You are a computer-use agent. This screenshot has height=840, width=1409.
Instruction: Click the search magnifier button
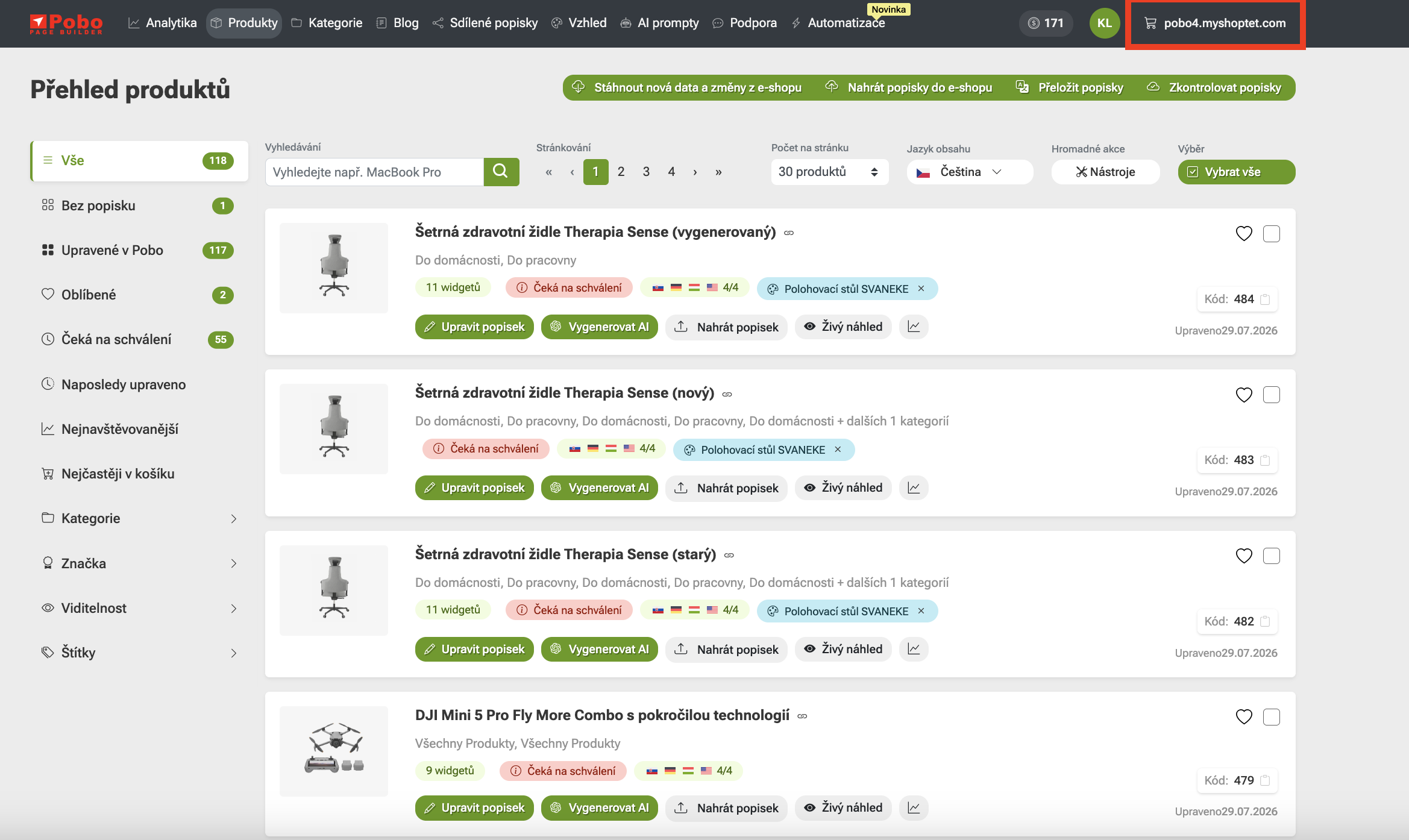tap(501, 172)
